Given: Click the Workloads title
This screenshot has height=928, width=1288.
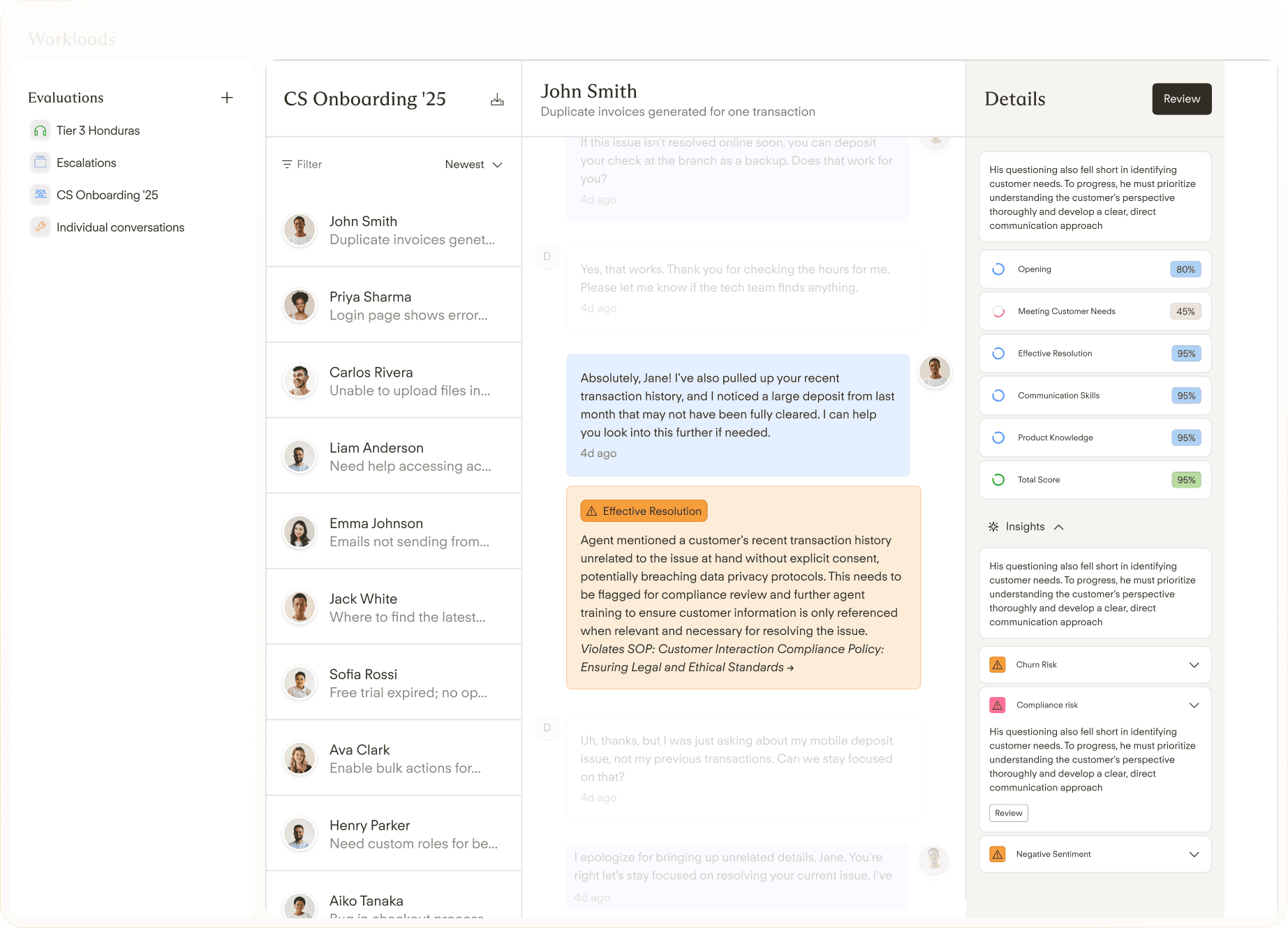Looking at the screenshot, I should (72, 39).
